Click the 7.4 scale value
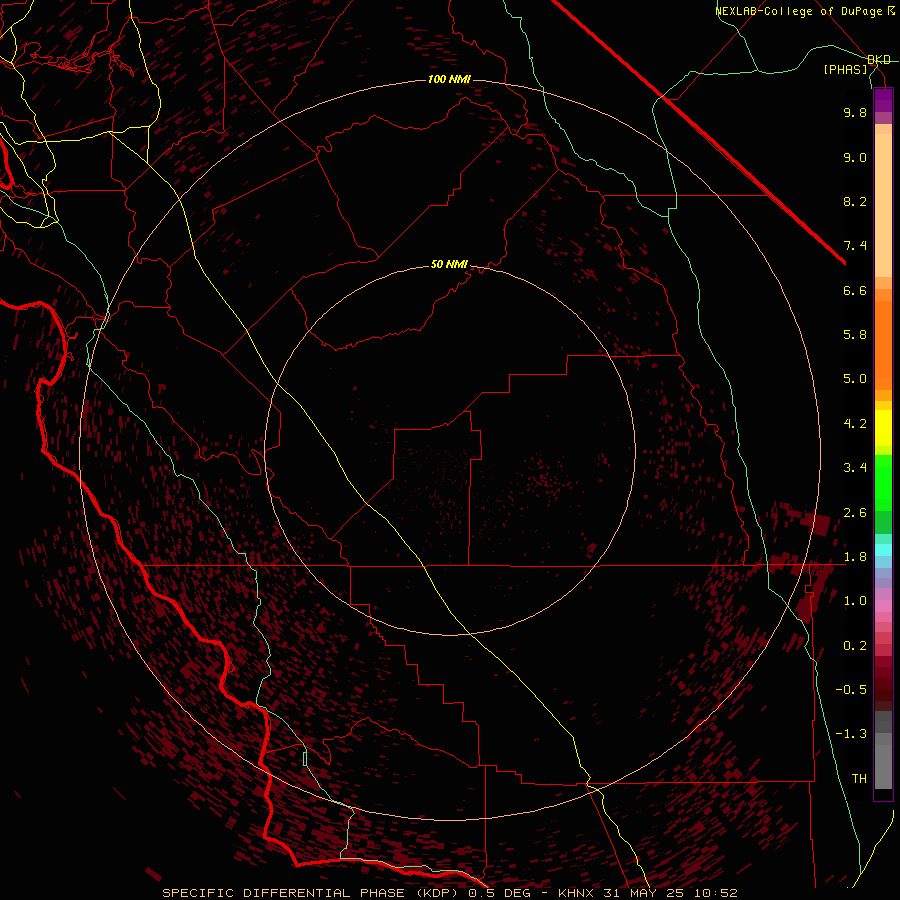This screenshot has height=900, width=900. (x=855, y=246)
